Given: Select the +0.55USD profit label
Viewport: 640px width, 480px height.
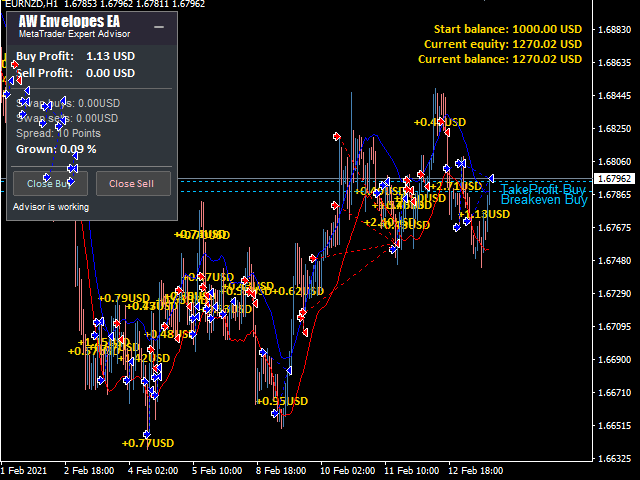Looking at the screenshot, I should [281, 401].
